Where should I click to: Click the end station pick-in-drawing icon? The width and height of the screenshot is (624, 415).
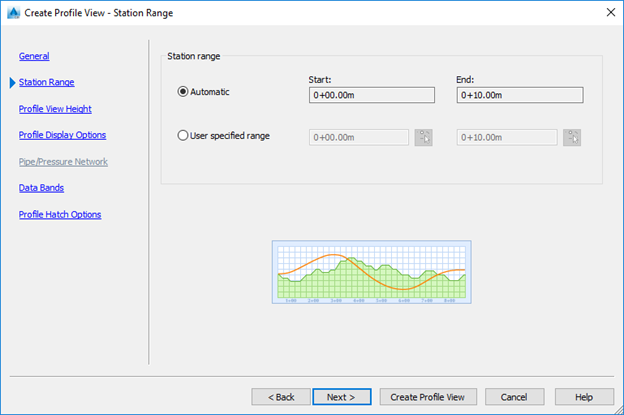pyautogui.click(x=571, y=137)
